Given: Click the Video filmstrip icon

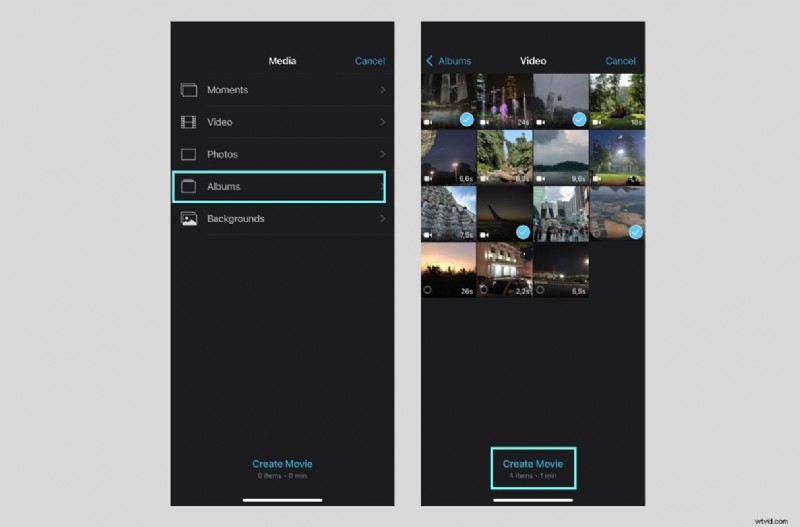Looking at the screenshot, I should (189, 122).
